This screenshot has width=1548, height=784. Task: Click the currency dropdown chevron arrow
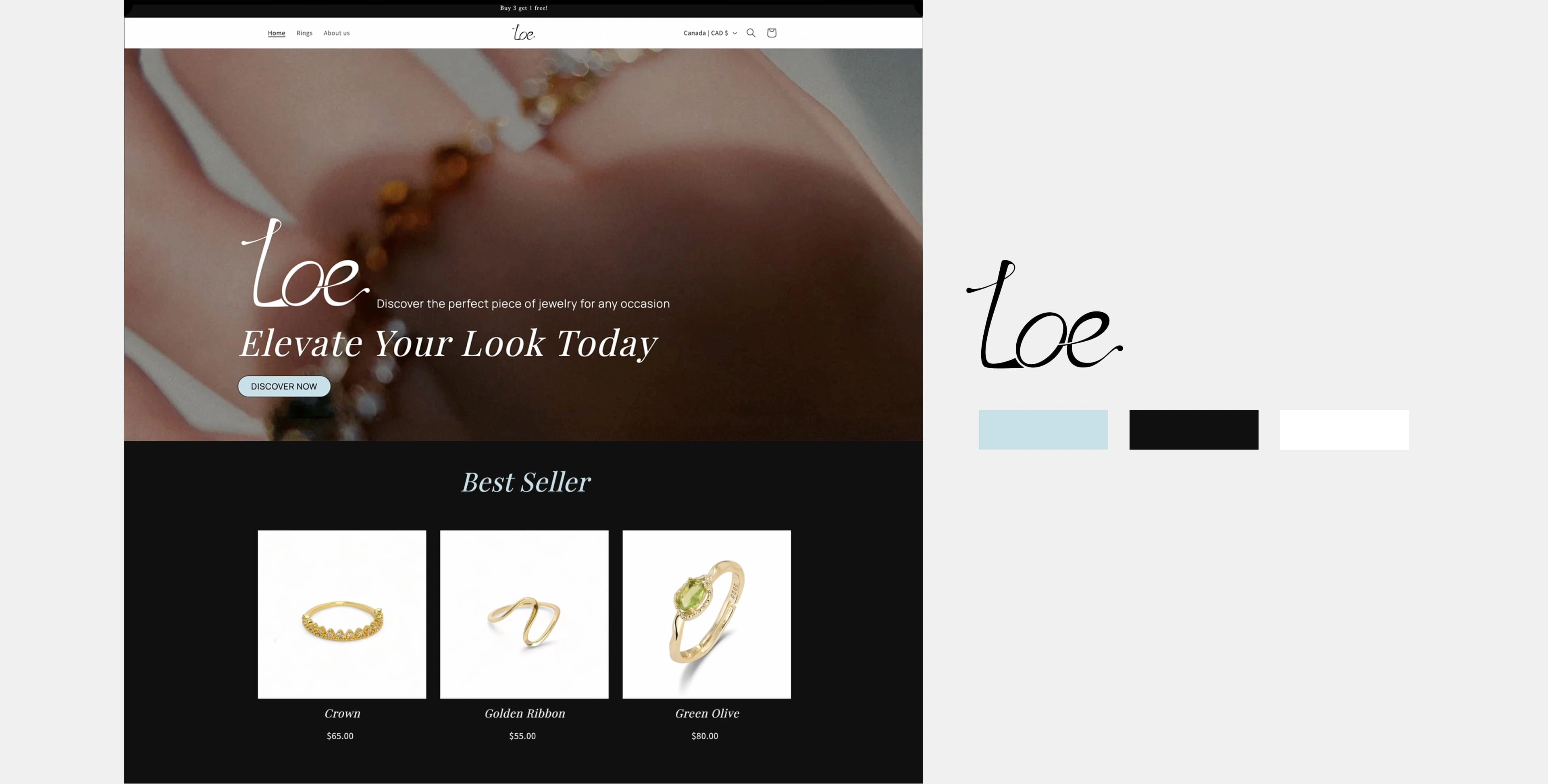point(734,34)
